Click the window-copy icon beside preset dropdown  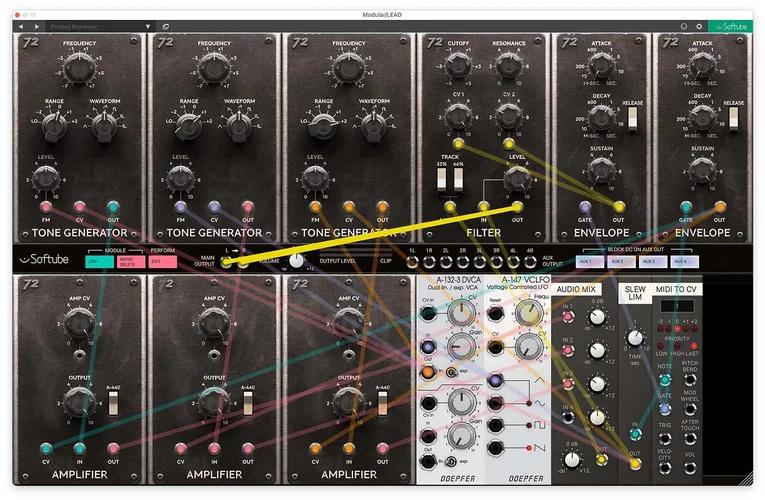(165, 26)
